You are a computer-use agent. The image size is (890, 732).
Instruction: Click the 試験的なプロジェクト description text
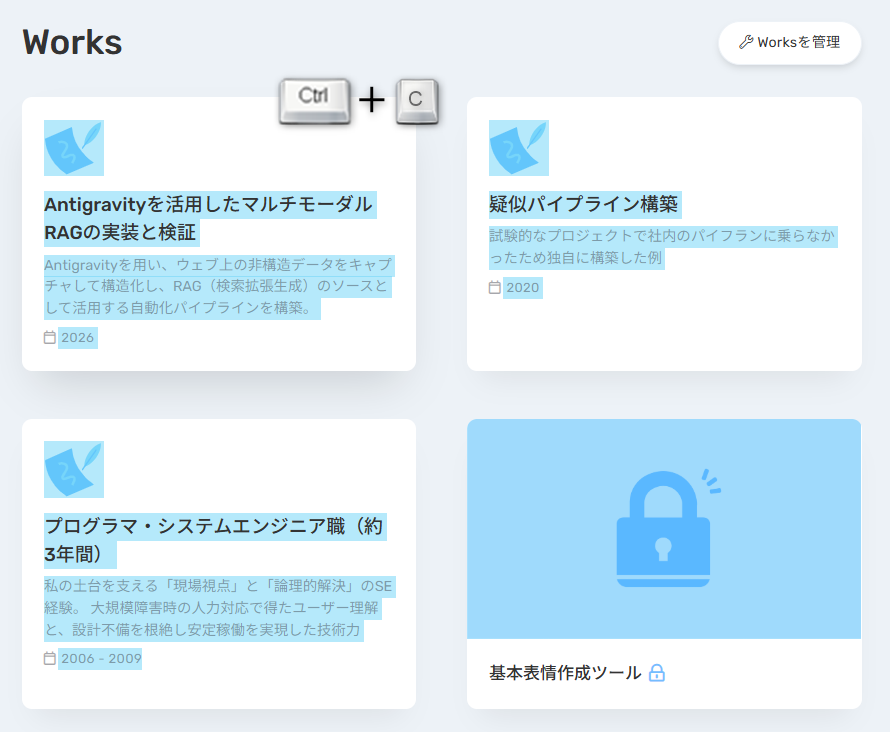pos(662,247)
